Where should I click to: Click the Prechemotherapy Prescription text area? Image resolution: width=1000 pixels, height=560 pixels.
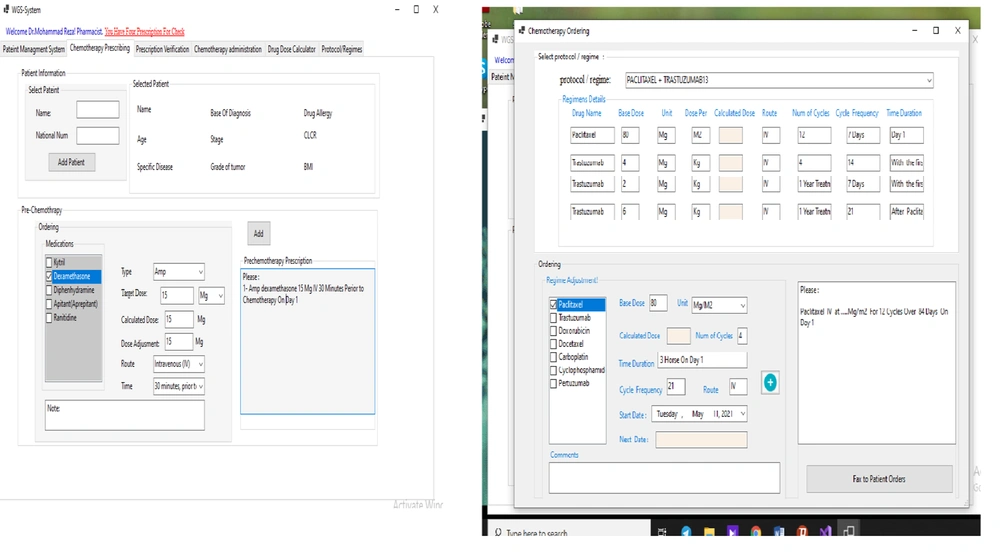tap(307, 341)
